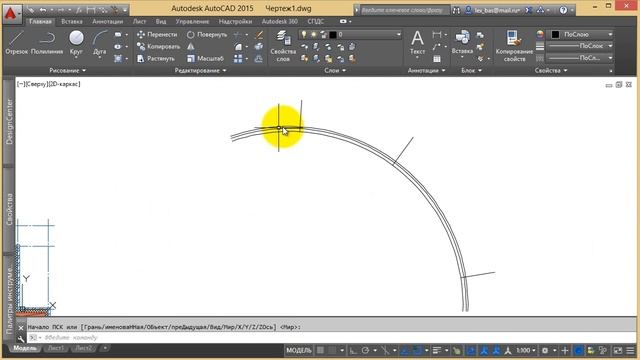Choose the Круг circle tool
Screen dimensions: 640x360
(76, 42)
